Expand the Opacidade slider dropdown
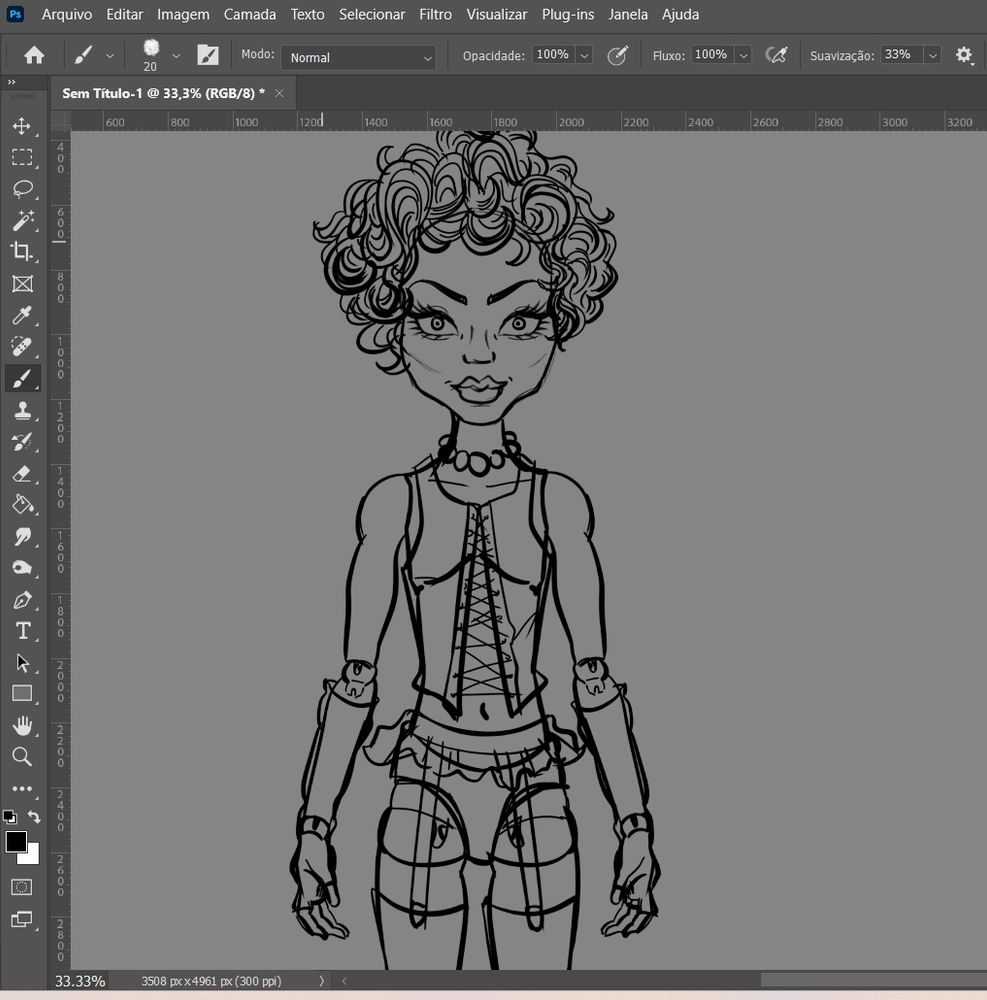 (584, 55)
